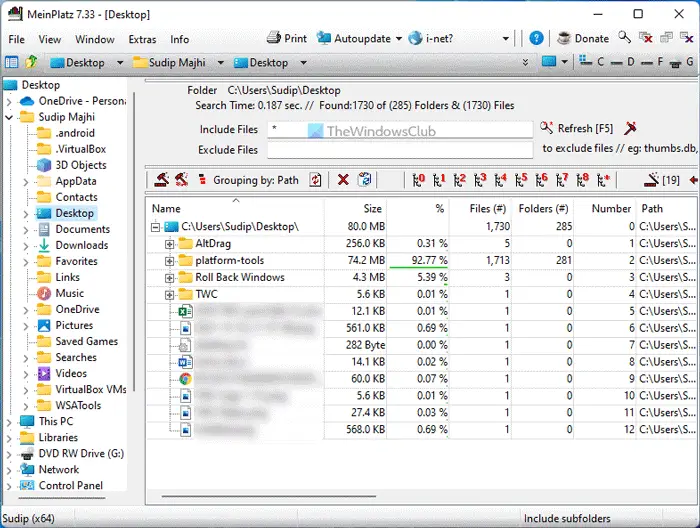
Task: Click the red pin icon beside Refresh
Action: point(630,129)
